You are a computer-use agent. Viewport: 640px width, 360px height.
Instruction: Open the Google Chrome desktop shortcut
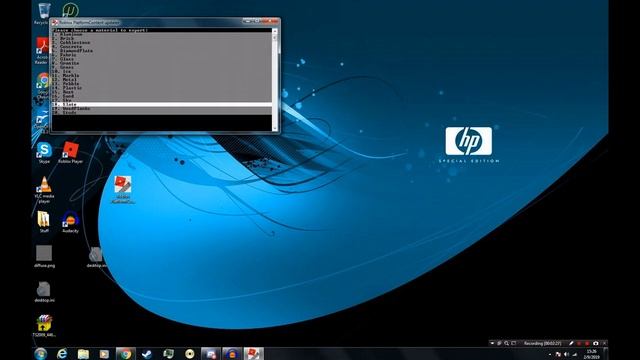42,86
